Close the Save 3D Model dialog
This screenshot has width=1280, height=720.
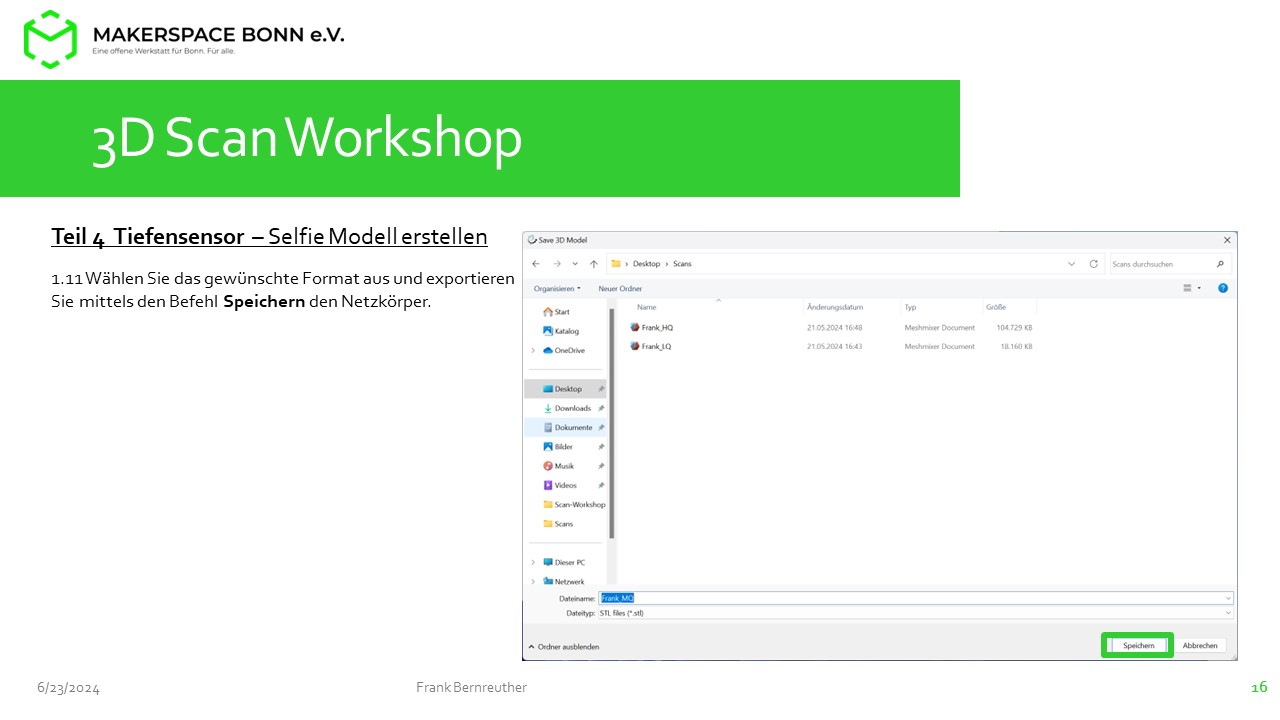click(x=1227, y=240)
